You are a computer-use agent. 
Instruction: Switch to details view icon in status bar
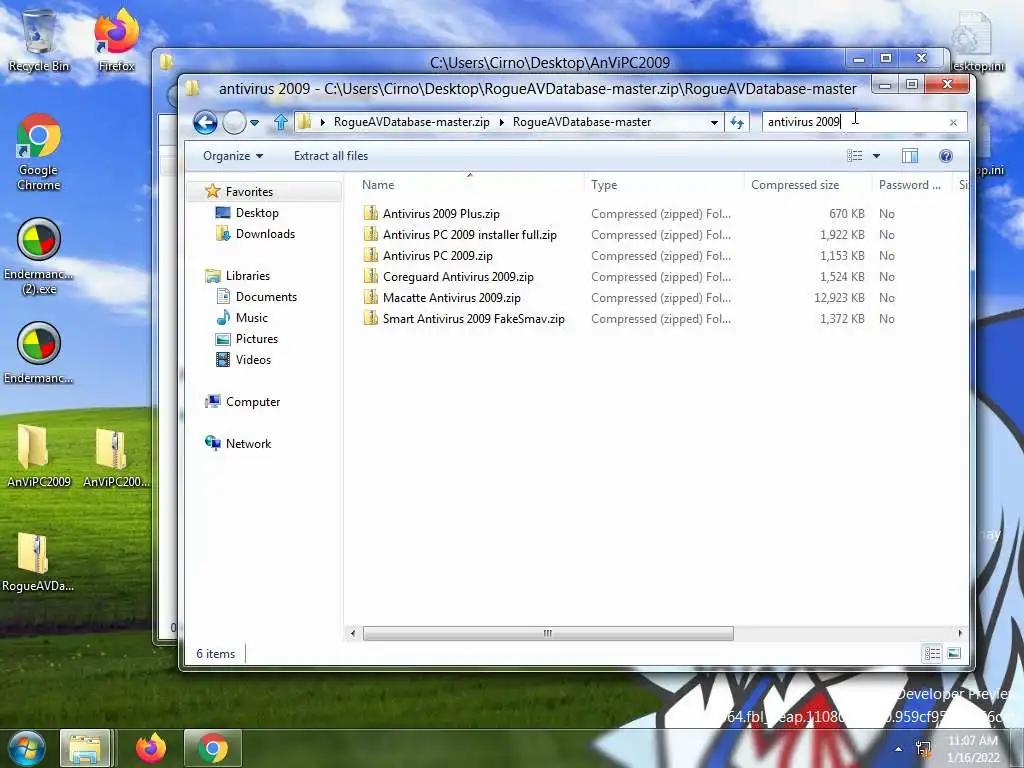point(932,653)
